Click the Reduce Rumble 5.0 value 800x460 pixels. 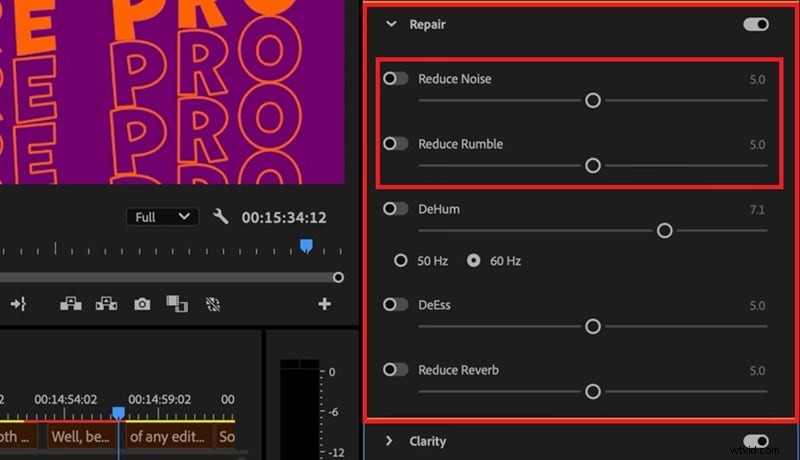tap(757, 145)
